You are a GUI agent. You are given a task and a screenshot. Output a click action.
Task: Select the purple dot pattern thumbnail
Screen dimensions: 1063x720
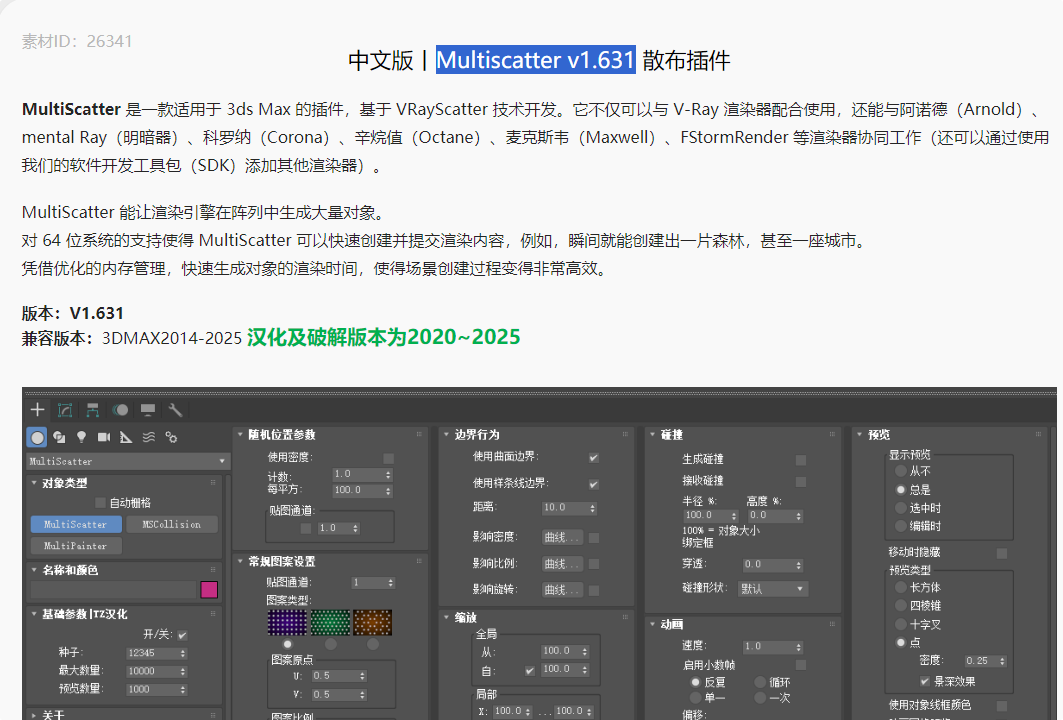click(287, 622)
